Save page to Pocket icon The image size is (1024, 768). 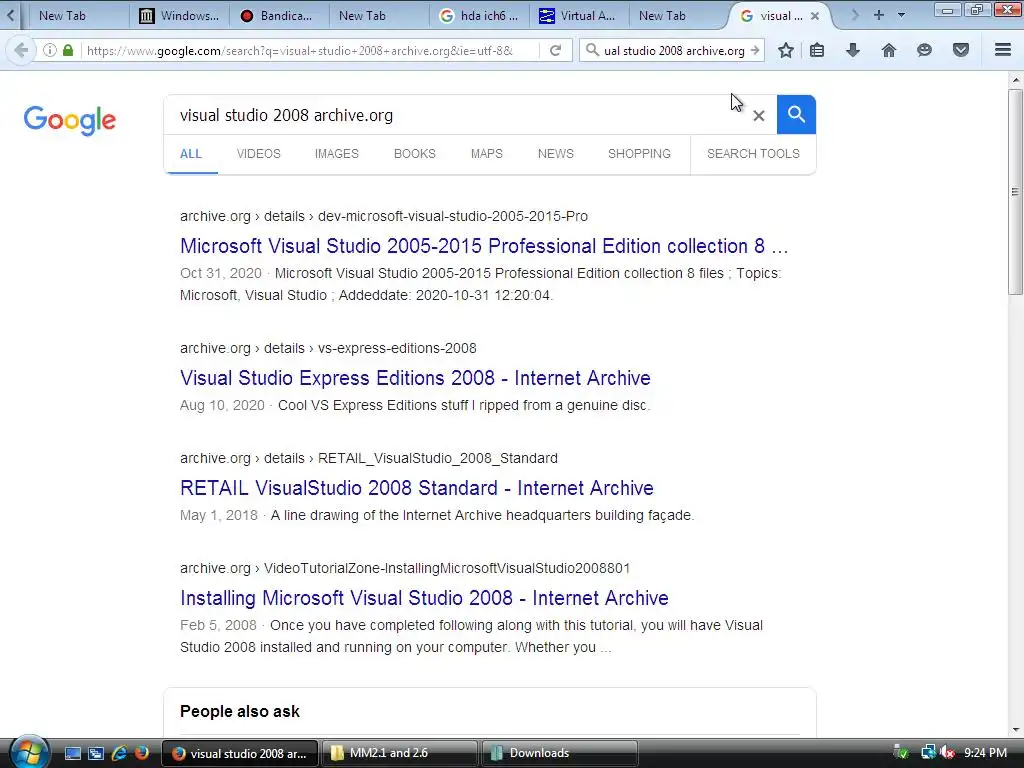(961, 50)
